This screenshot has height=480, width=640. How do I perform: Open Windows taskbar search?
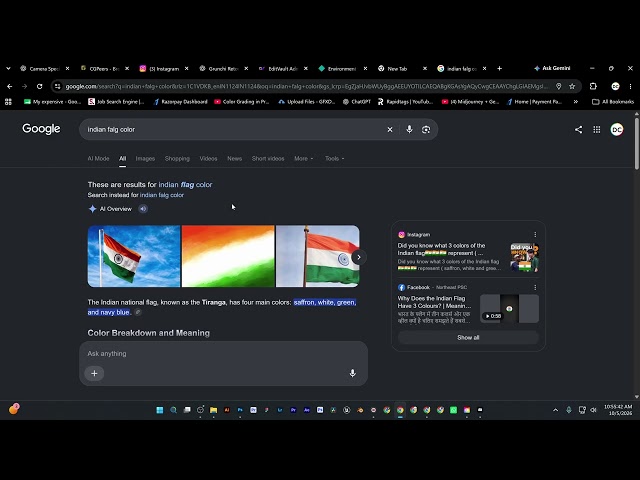point(173,410)
